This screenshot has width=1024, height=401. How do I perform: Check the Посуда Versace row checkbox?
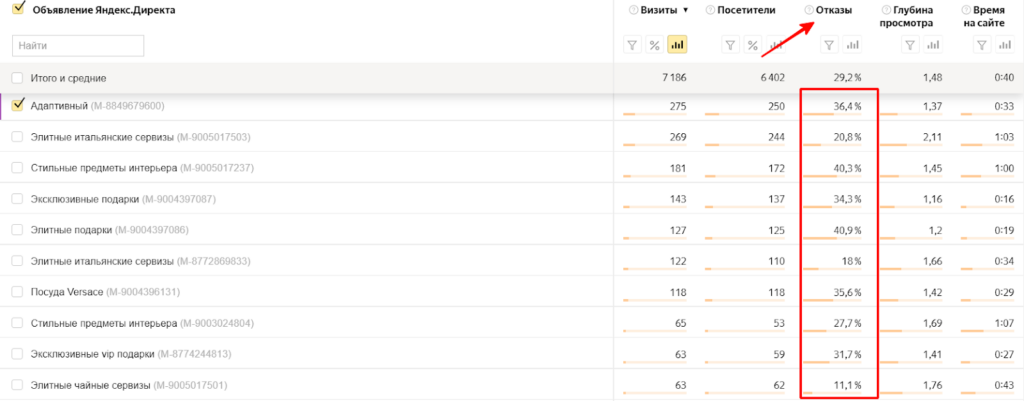(x=17, y=292)
